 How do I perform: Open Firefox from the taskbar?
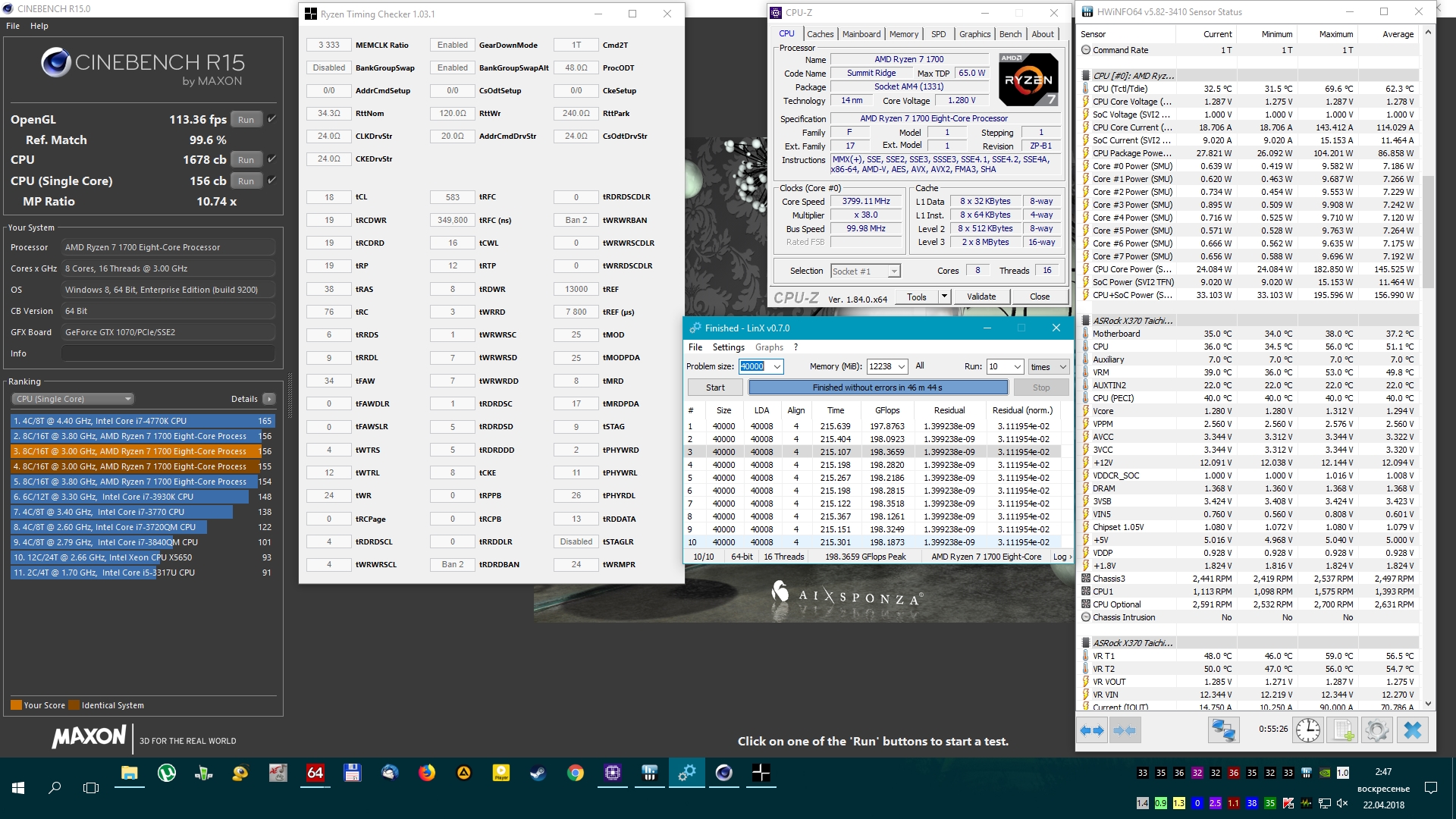[427, 773]
